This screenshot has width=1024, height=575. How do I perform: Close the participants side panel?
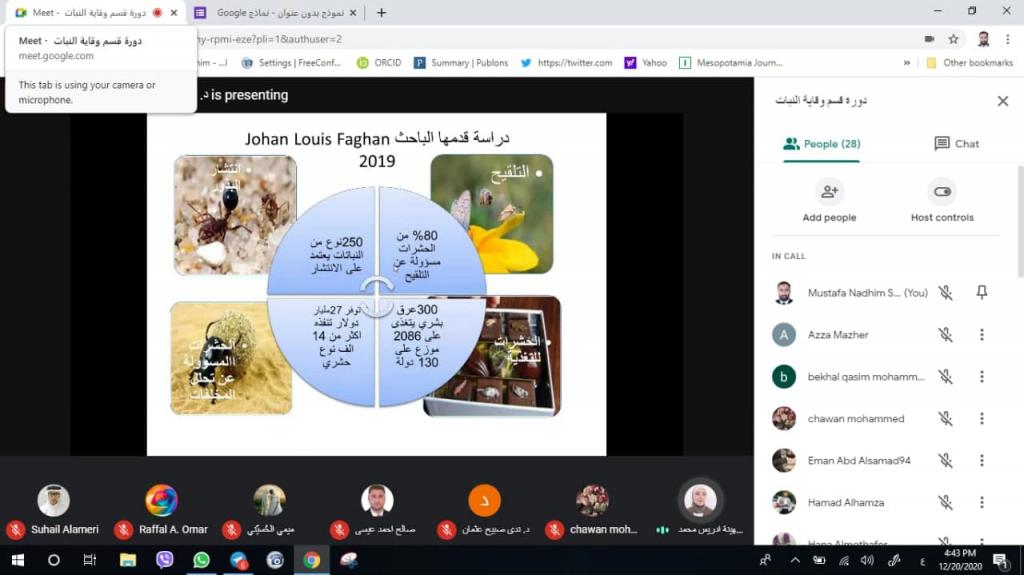coord(1002,101)
